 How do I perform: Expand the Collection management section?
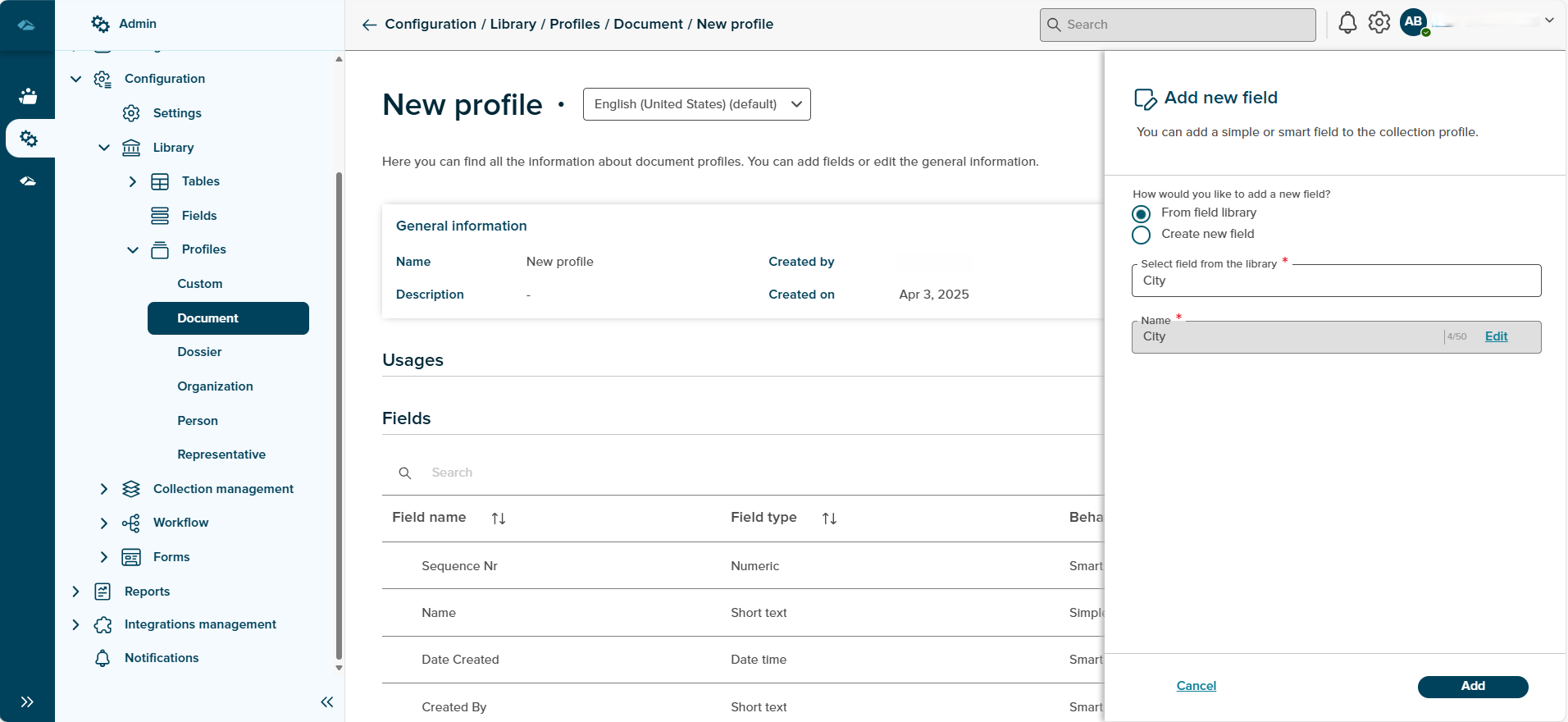click(103, 489)
